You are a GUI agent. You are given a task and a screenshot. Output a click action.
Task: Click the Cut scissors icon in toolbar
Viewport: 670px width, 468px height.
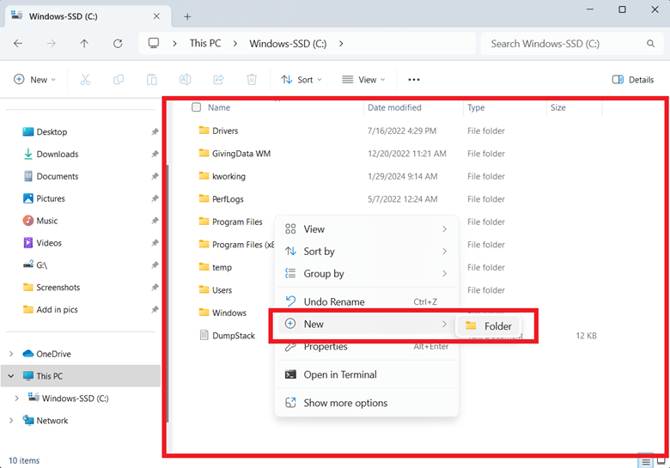coord(85,80)
